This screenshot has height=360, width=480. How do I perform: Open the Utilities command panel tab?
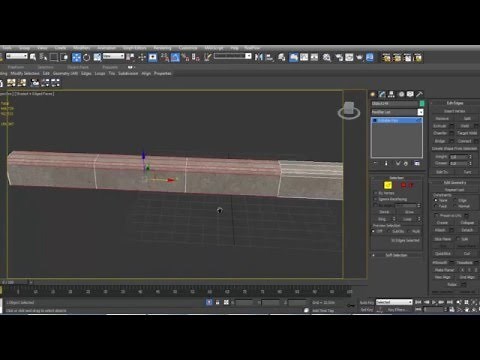point(420,94)
